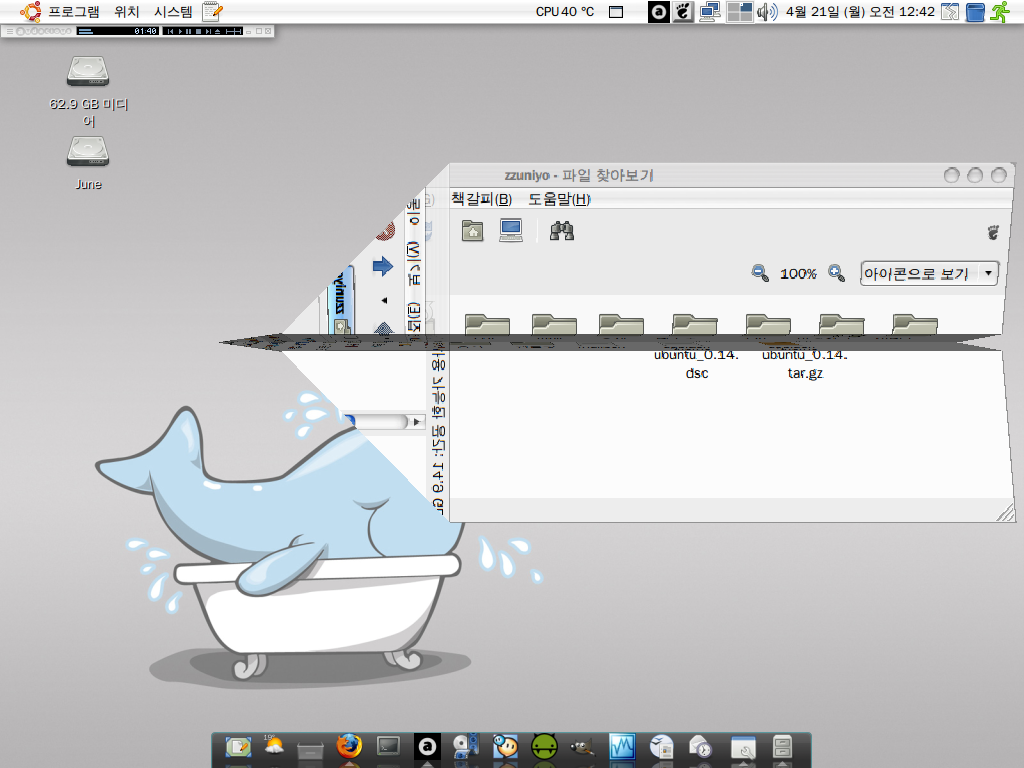Image resolution: width=1024 pixels, height=768 pixels.
Task: Click the broken-window icon beside the clock
Action: click(950, 12)
